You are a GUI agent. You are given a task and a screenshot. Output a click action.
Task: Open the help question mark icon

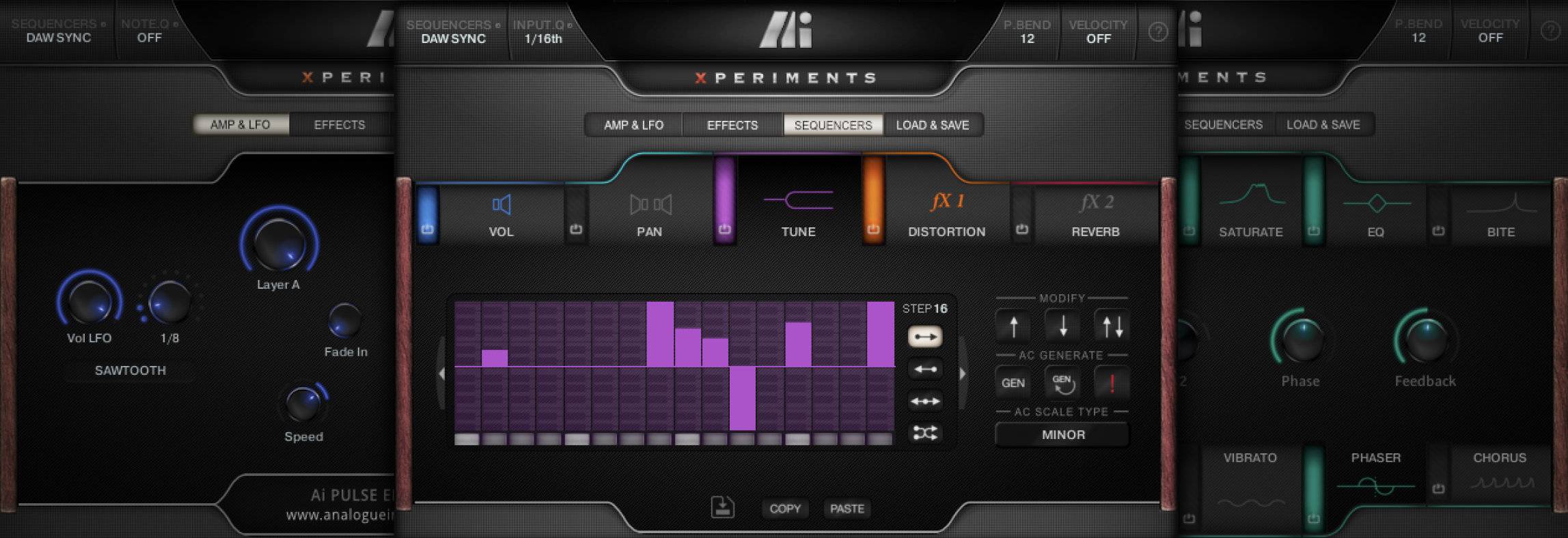click(1157, 31)
